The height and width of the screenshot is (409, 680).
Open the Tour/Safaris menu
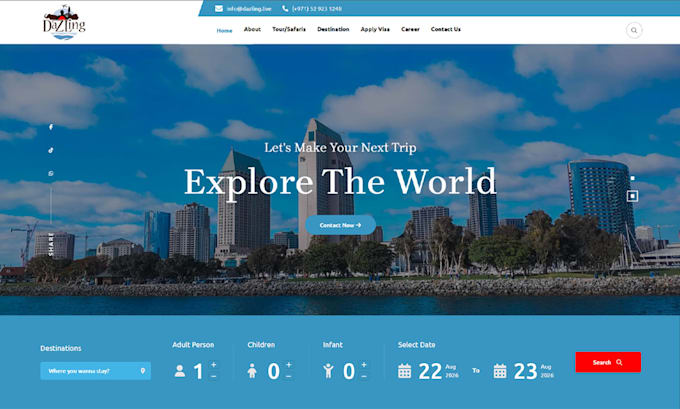click(x=289, y=29)
